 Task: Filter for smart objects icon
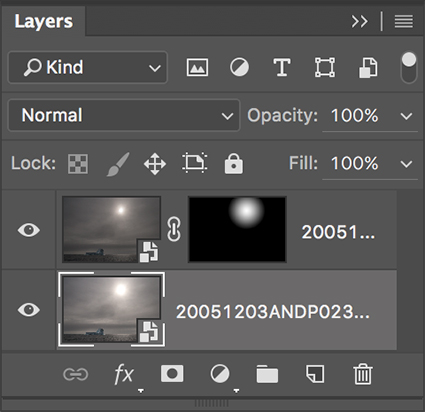click(x=368, y=68)
